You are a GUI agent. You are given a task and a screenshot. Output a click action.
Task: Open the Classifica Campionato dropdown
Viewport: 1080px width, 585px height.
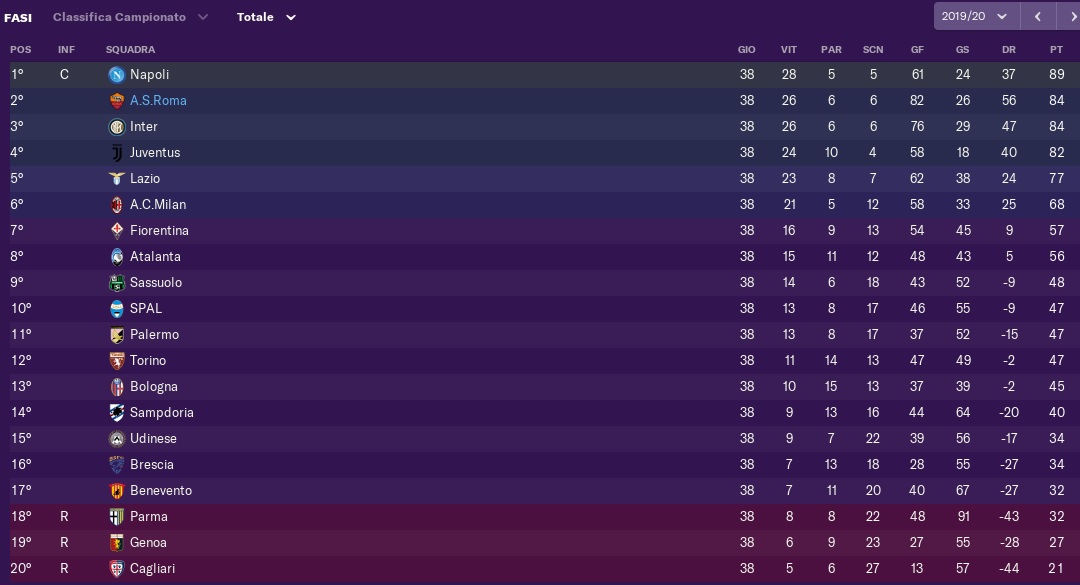coord(130,17)
